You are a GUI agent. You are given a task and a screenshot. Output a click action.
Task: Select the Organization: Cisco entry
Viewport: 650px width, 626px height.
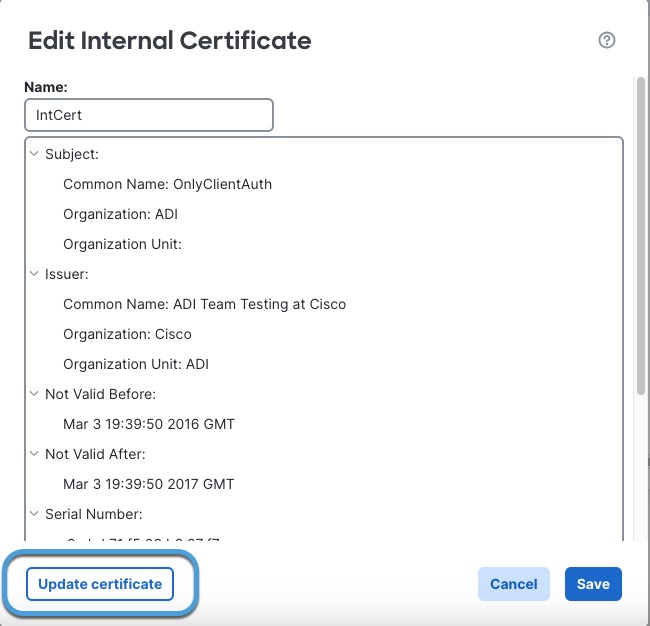(127, 334)
